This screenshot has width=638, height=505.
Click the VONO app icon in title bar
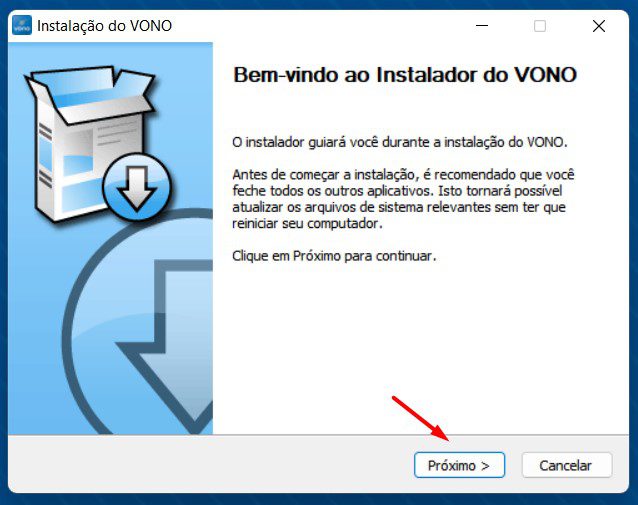click(x=22, y=26)
